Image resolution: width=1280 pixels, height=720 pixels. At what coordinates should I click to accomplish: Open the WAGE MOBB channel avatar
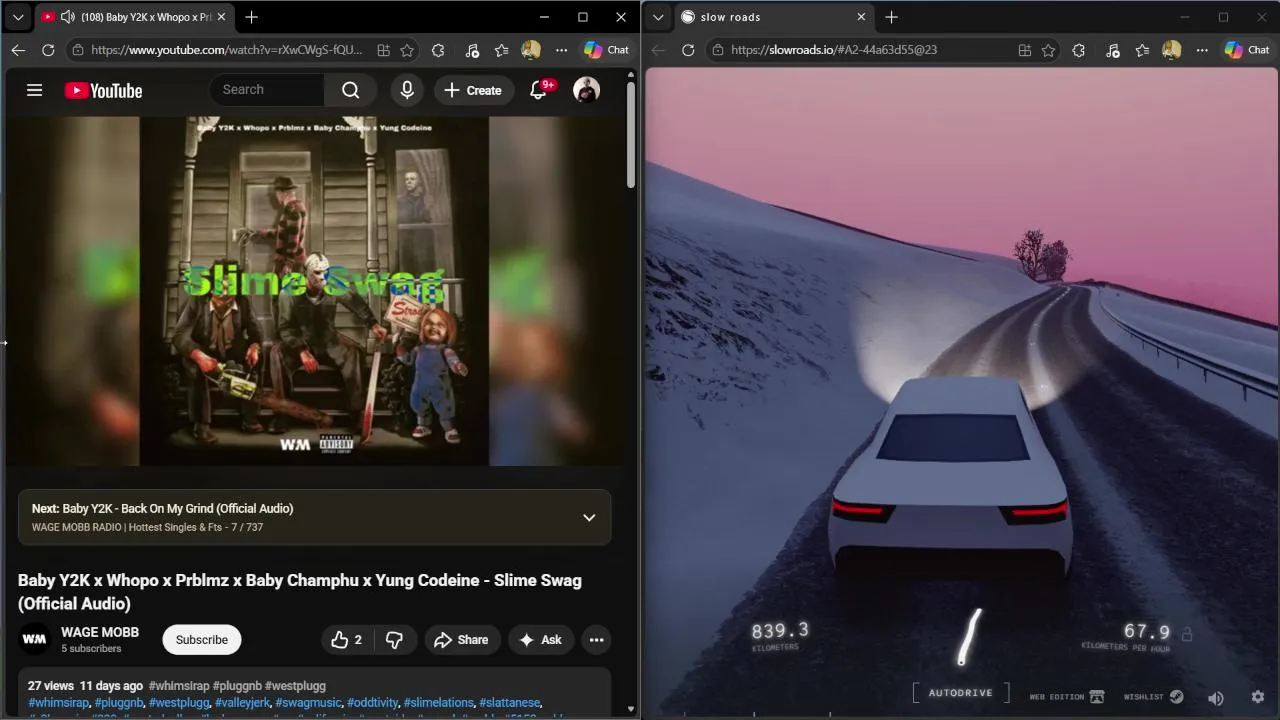tap(35, 640)
